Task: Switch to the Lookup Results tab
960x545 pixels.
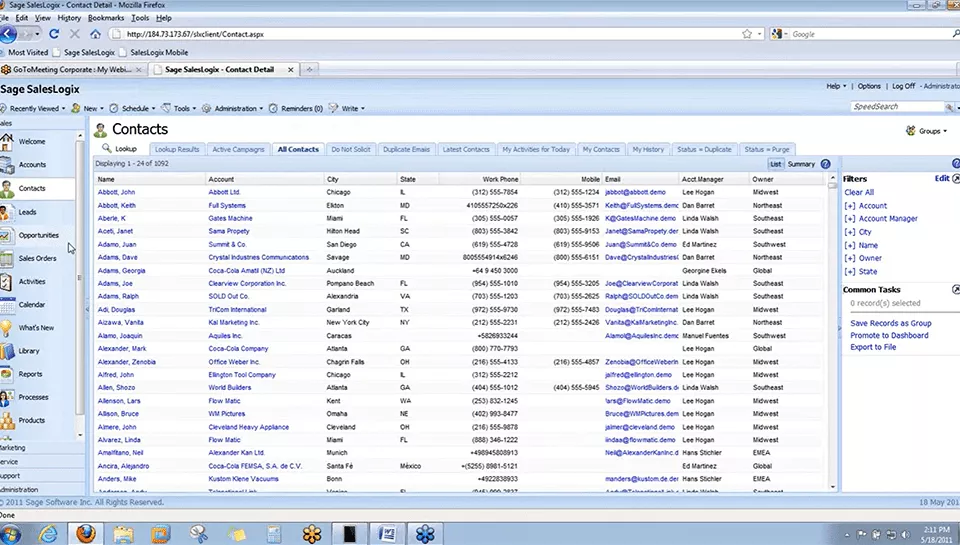Action: pos(177,149)
